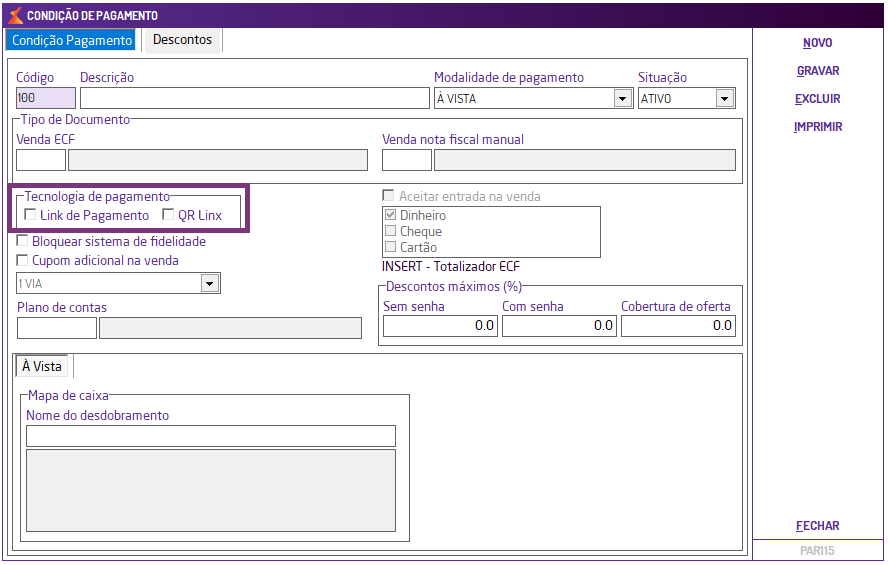Open the Modalidade de pagamento dropdown
The width and height of the screenshot is (888, 565).
[622, 99]
